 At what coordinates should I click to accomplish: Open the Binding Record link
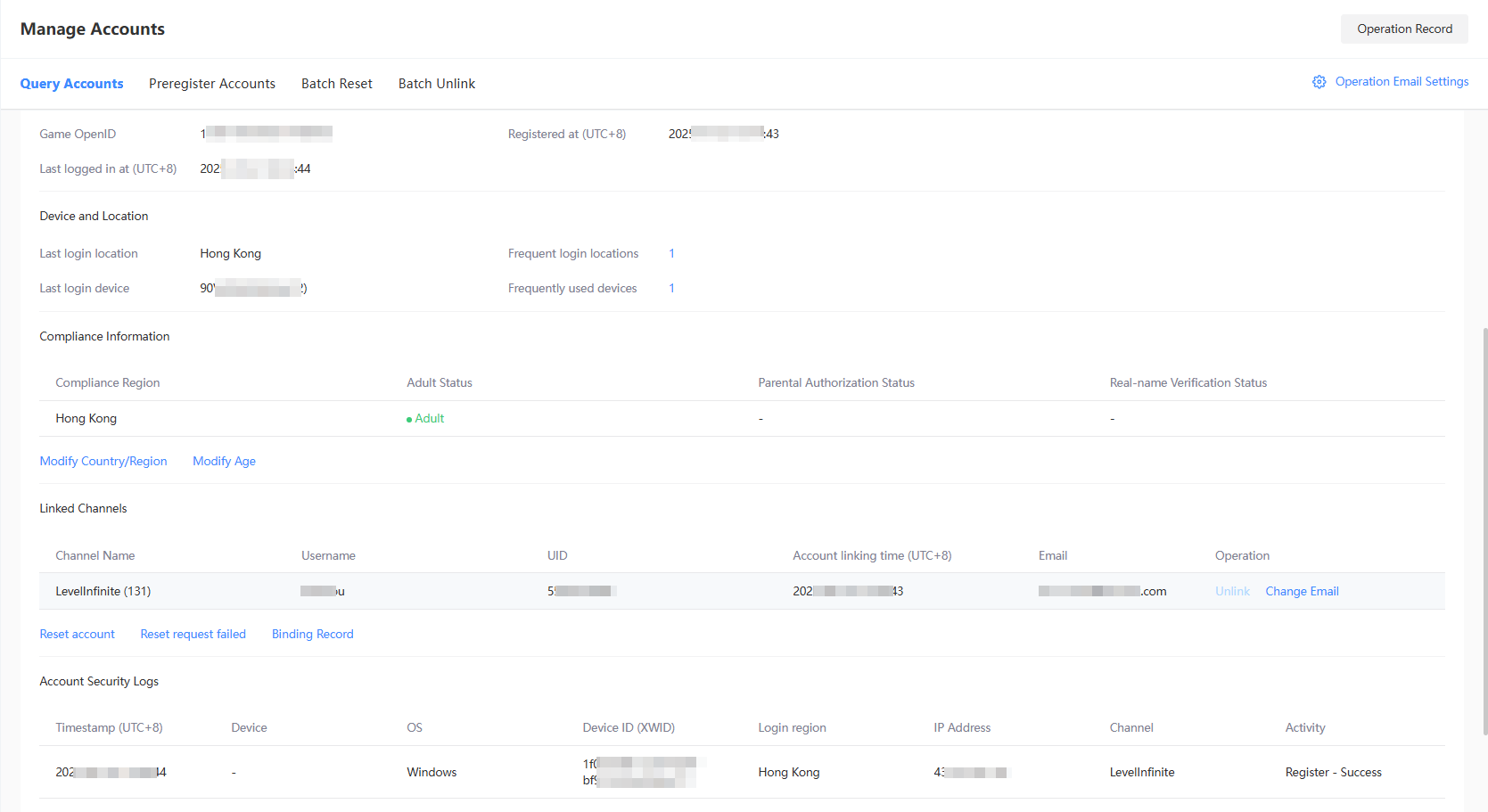click(x=312, y=634)
